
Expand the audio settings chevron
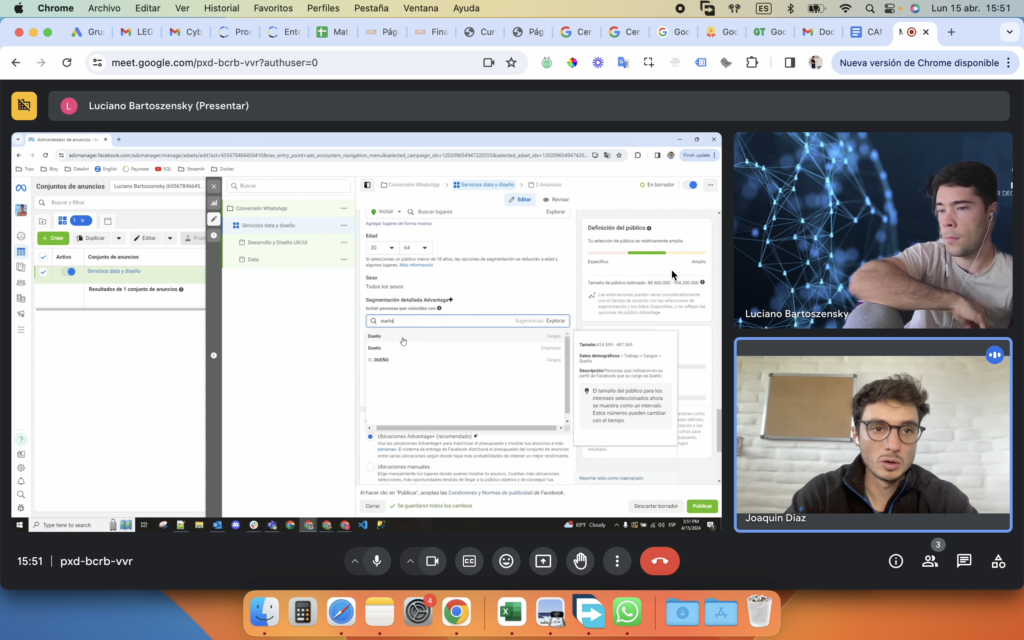click(x=354, y=561)
